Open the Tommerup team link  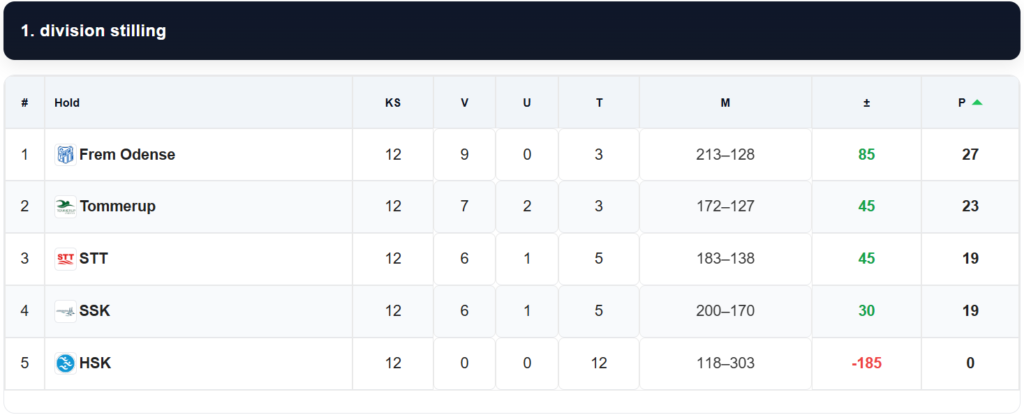point(117,207)
